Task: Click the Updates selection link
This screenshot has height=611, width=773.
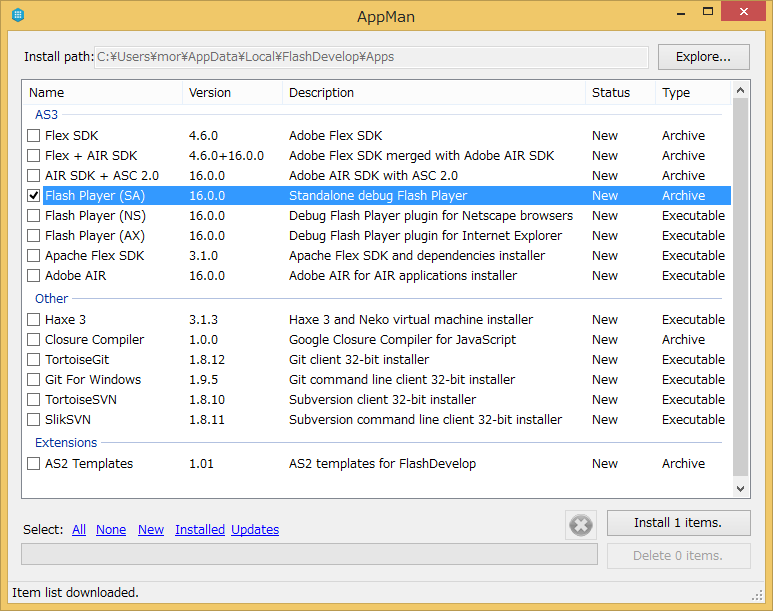Action: tap(255, 530)
